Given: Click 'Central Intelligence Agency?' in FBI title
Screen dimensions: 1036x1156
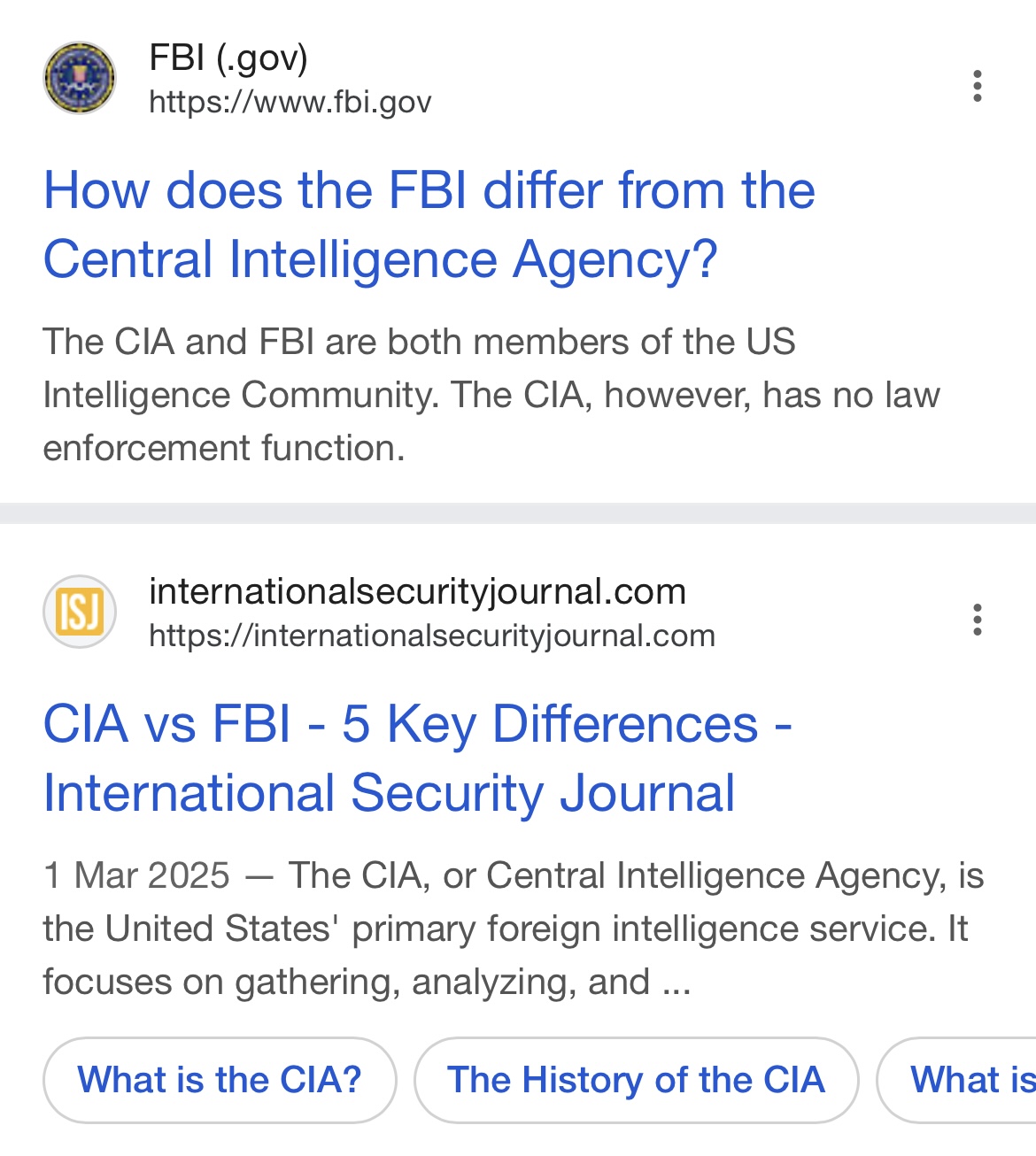Looking at the screenshot, I should pos(380,260).
